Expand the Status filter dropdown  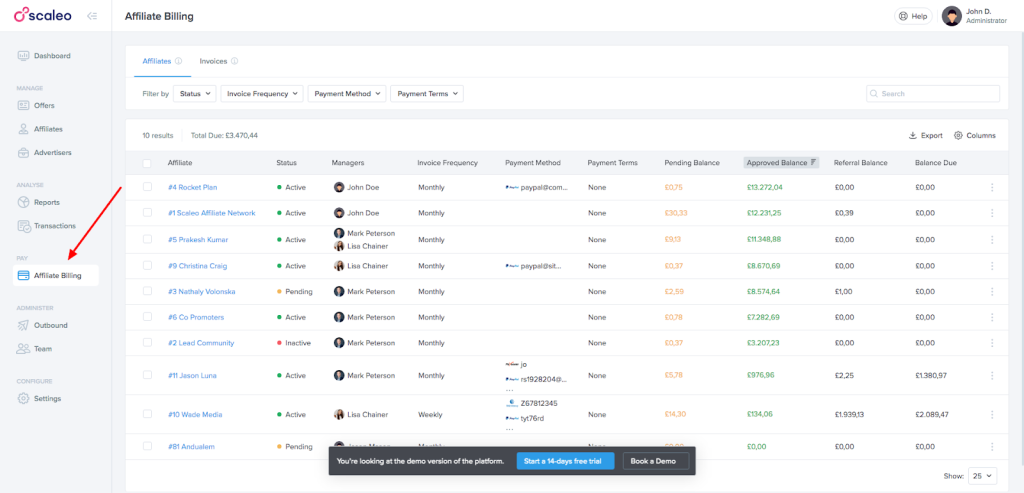tap(194, 93)
